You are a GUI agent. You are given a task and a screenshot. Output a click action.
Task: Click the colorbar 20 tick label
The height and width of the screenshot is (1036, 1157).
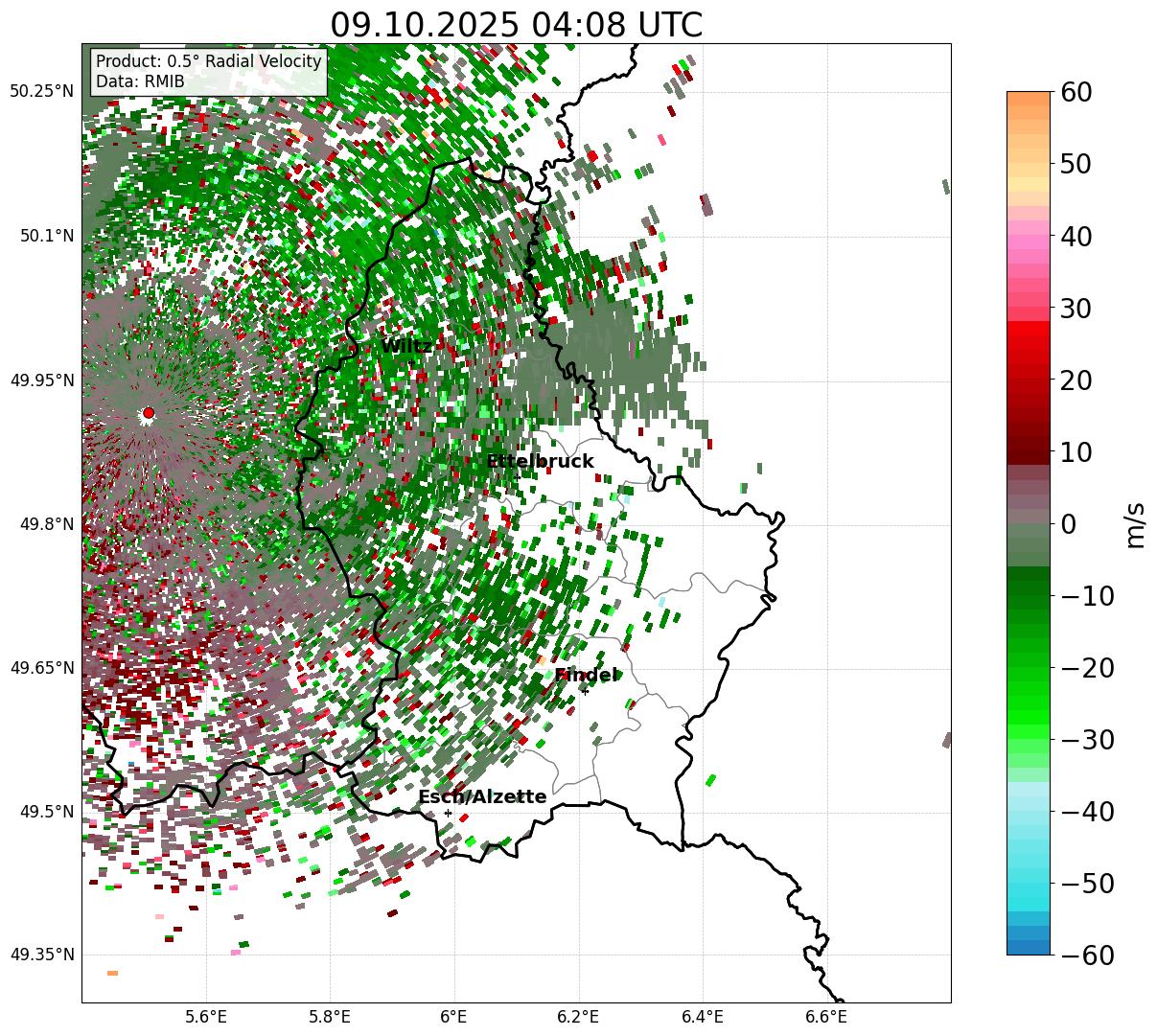pyautogui.click(x=1075, y=380)
